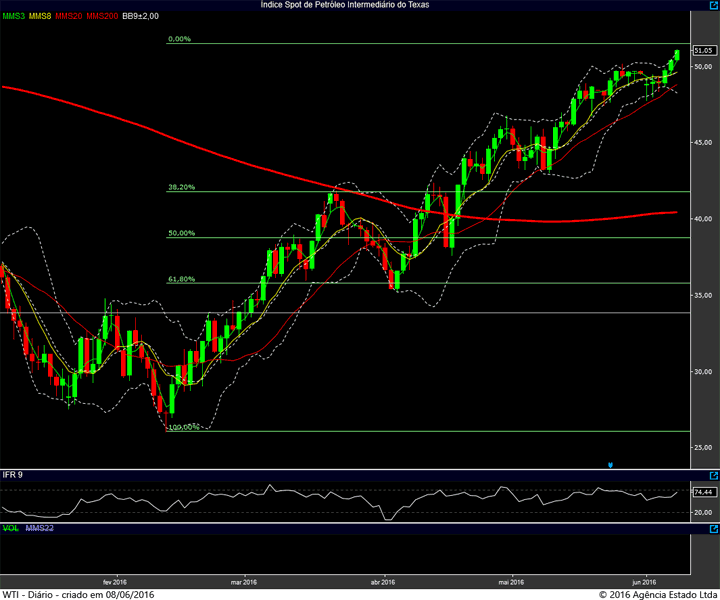Click the VOL label in volume panel
This screenshot has height=600, width=720.
point(11,528)
